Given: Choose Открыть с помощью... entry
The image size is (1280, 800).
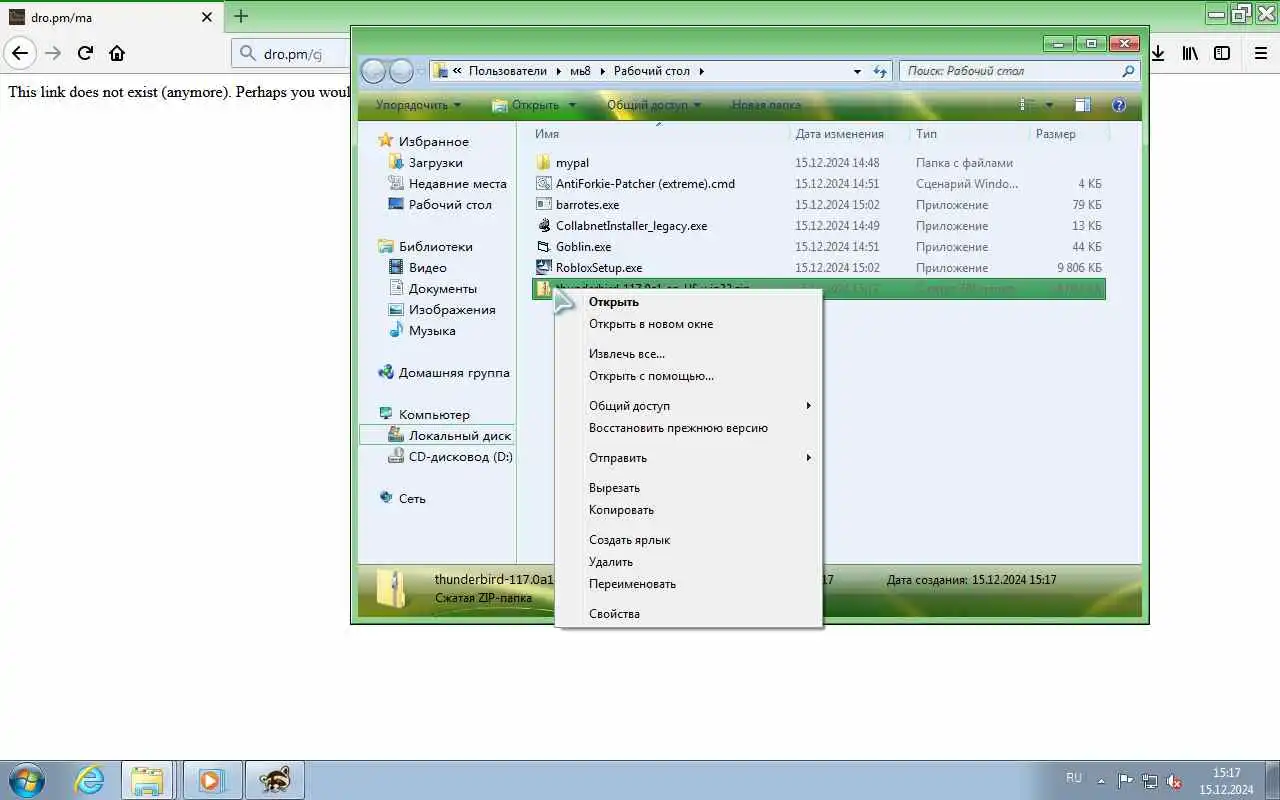Looking at the screenshot, I should 651,376.
